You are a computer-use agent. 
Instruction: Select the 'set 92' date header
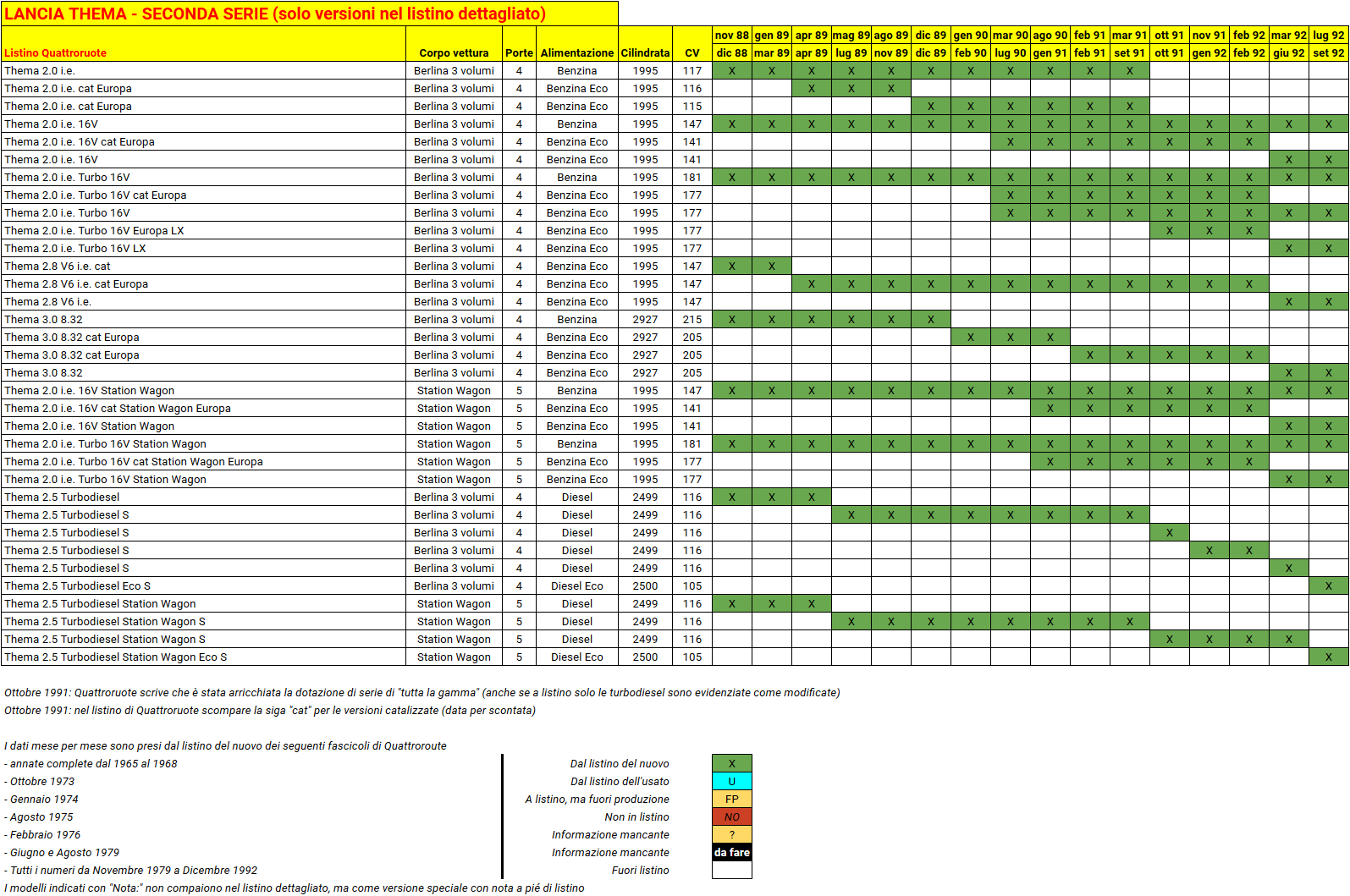tap(1329, 52)
